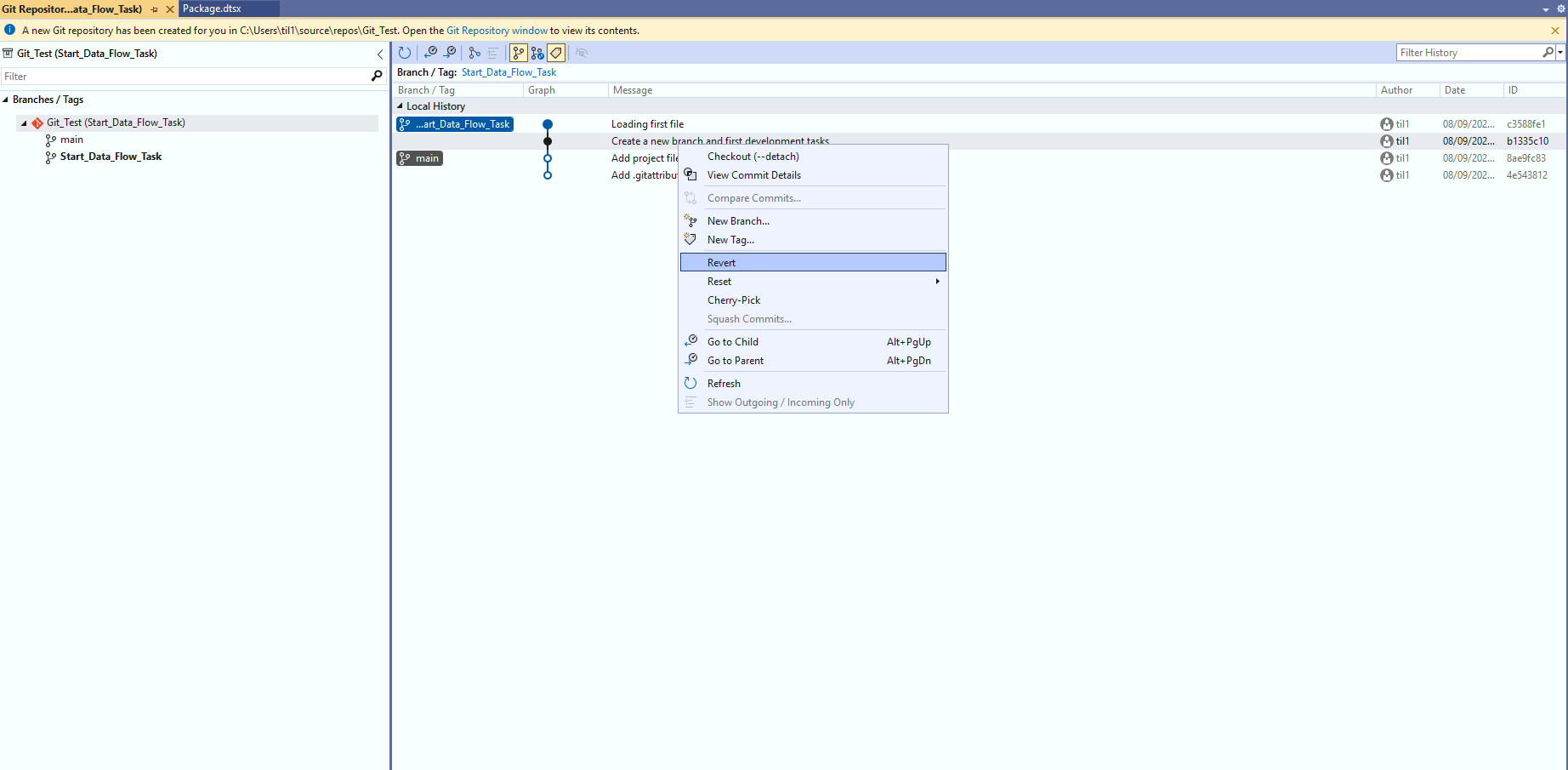1568x770 pixels.
Task: Click commit ID c3588fe1
Action: [x=1525, y=124]
